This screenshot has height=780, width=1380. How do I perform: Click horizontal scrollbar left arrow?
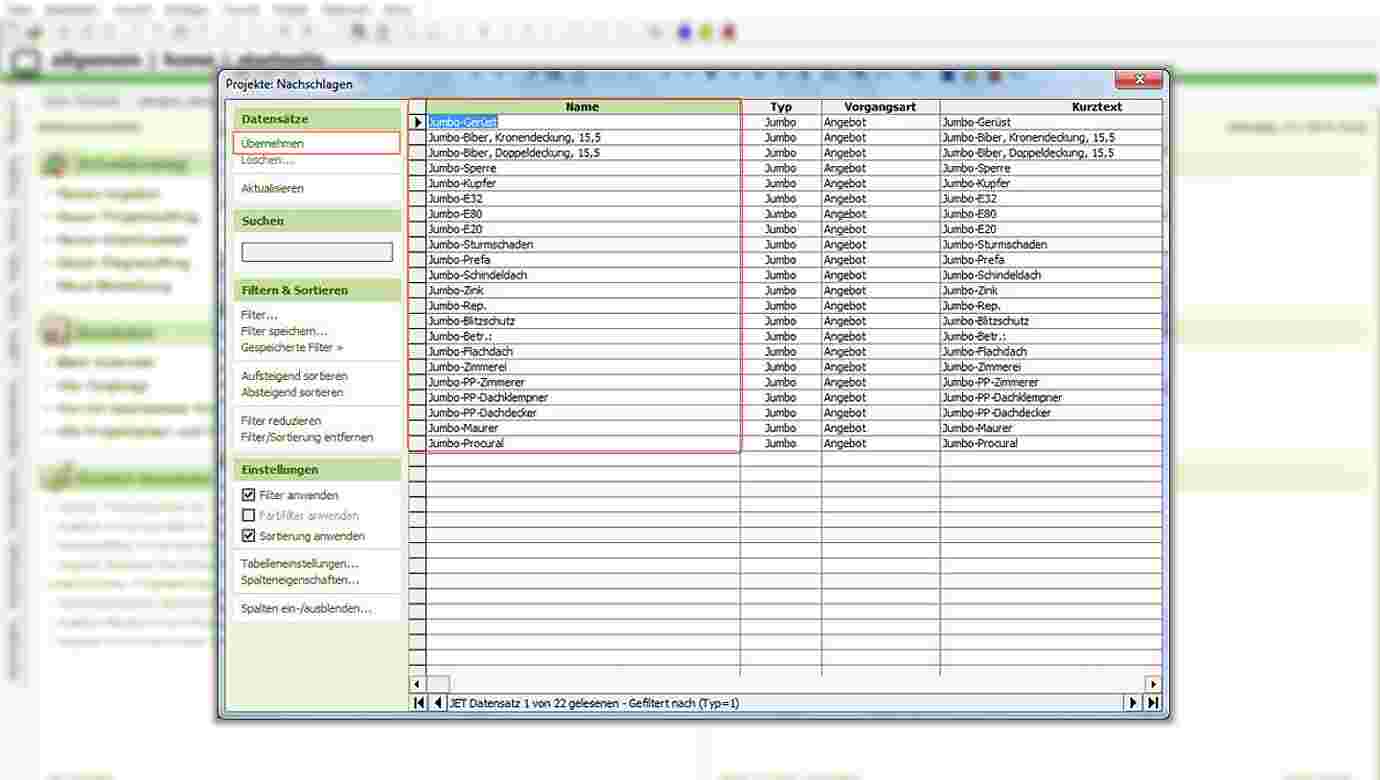pyautogui.click(x=418, y=684)
